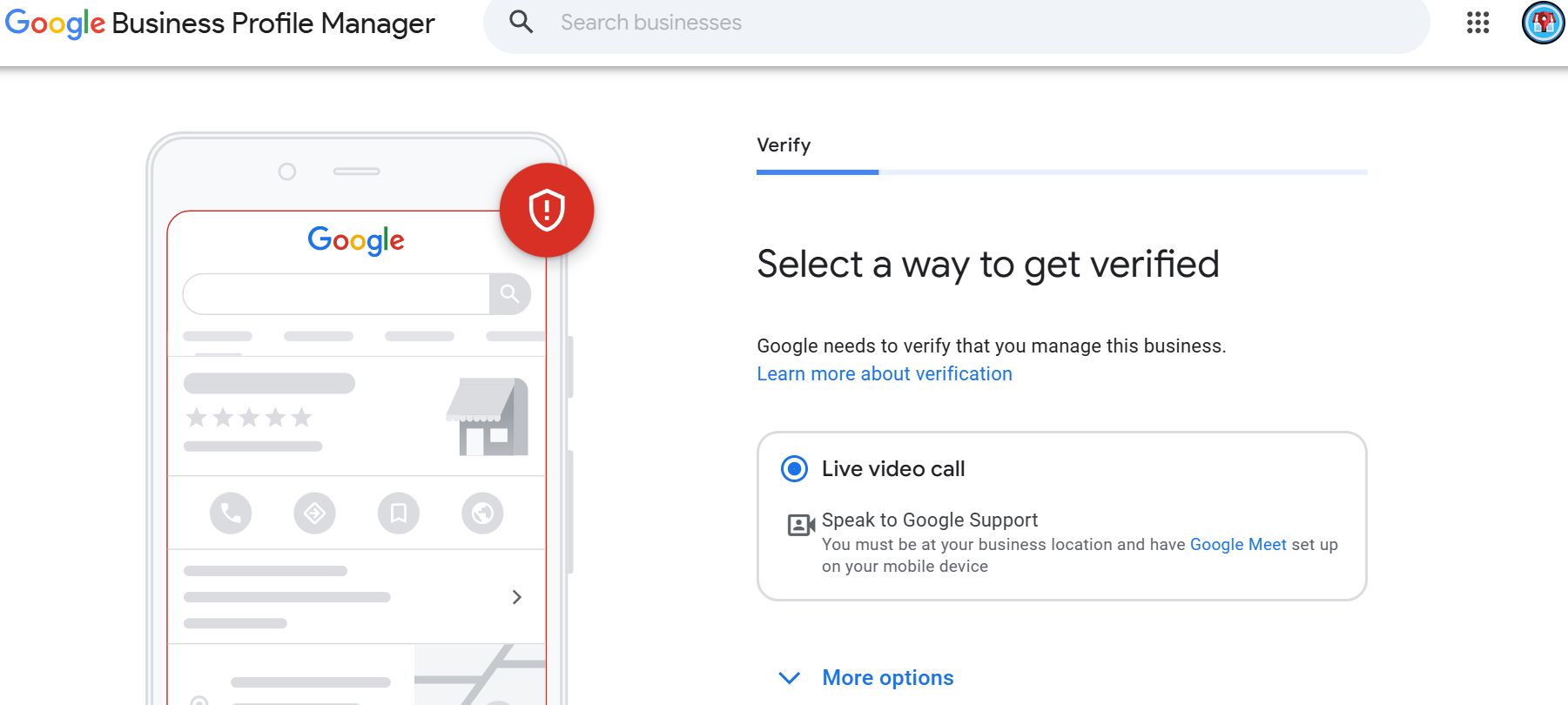Click the video call camera icon
The height and width of the screenshot is (705, 1568).
click(801, 525)
